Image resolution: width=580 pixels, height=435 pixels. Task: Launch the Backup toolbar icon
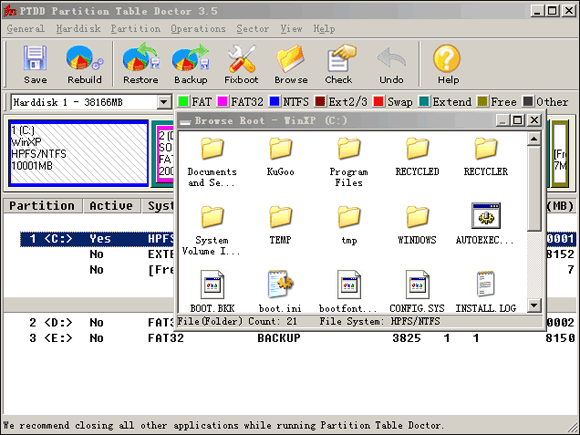[x=190, y=57]
